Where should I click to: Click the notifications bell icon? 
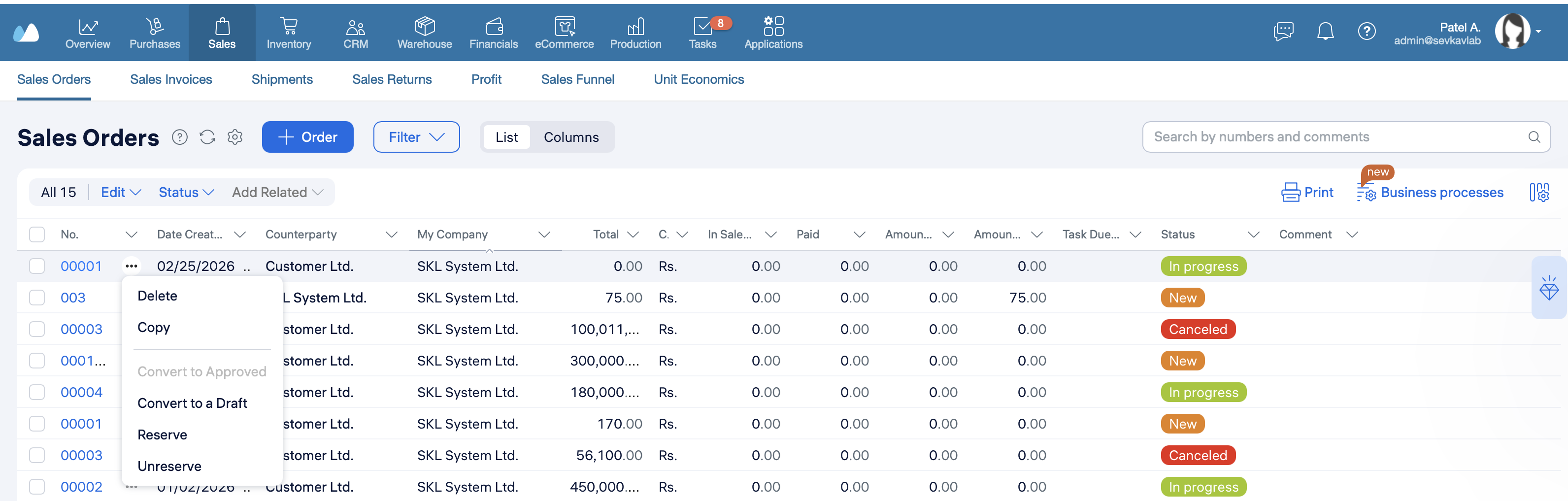(x=1325, y=31)
